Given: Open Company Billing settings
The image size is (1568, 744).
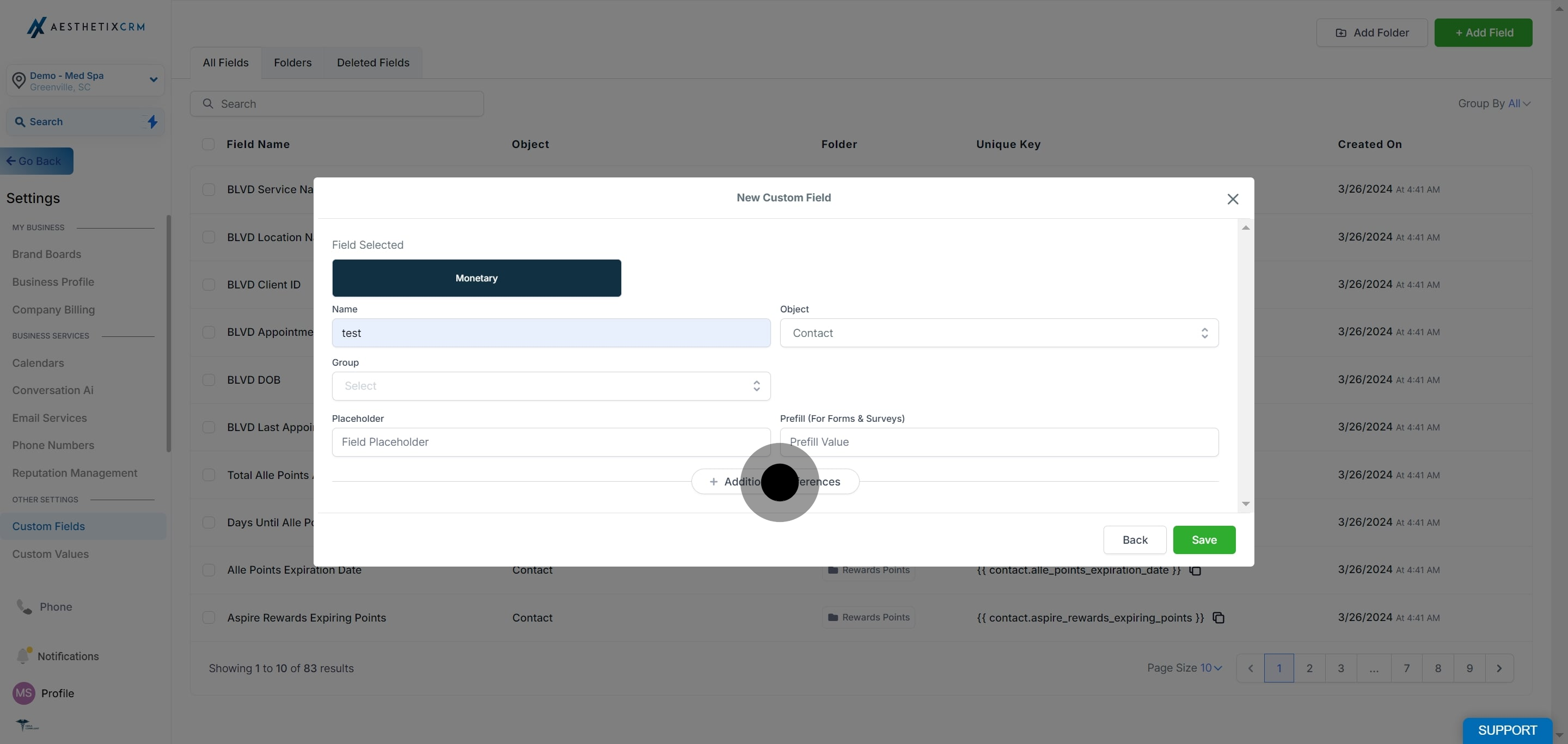Looking at the screenshot, I should click(53, 310).
